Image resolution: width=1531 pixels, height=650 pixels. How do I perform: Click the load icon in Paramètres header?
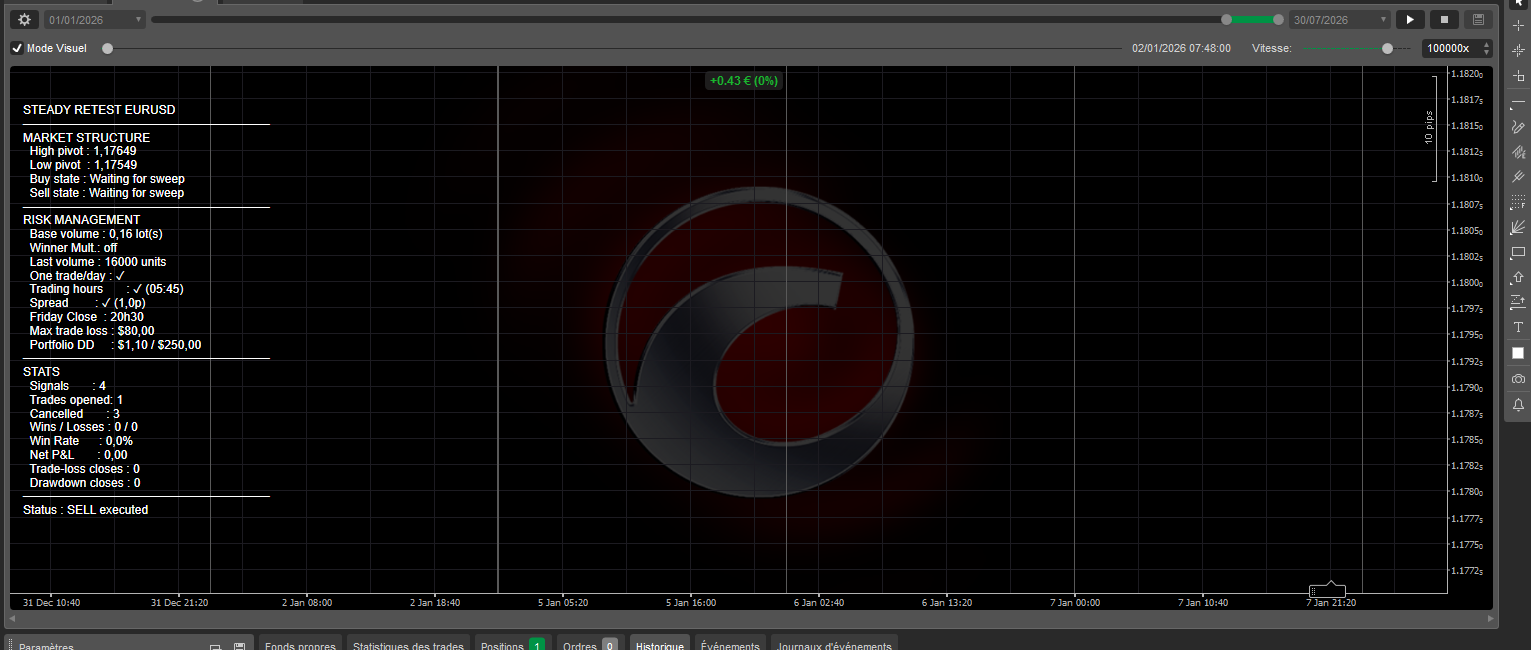pyautogui.click(x=215, y=646)
